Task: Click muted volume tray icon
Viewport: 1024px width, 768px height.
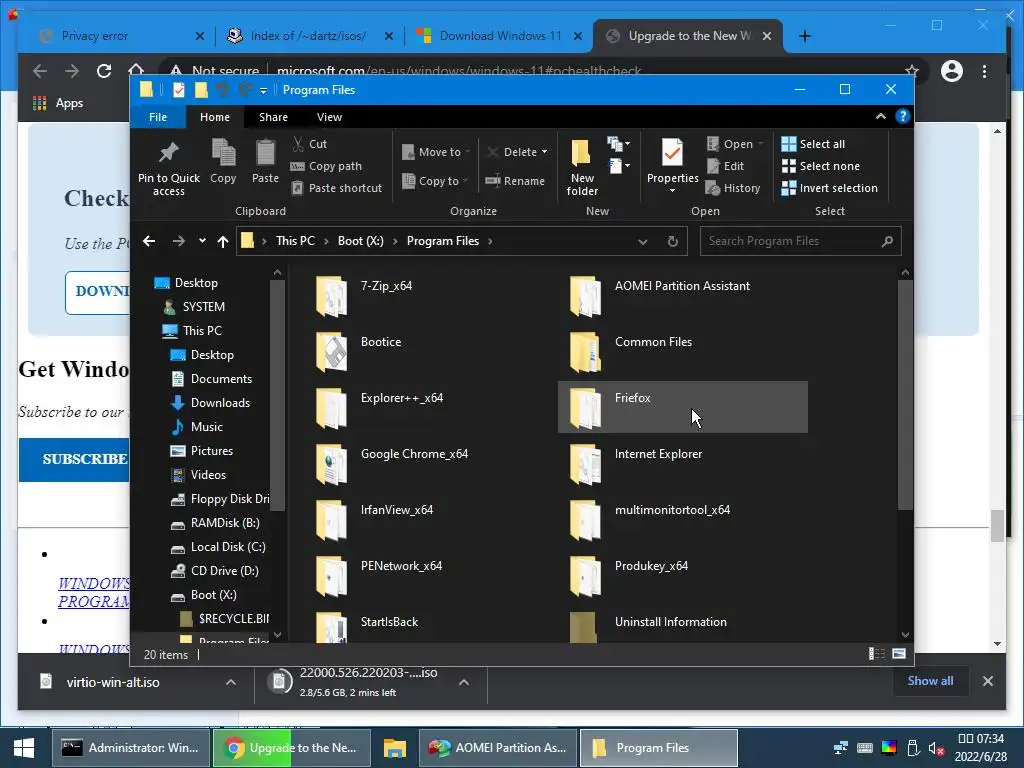Action: 936,748
